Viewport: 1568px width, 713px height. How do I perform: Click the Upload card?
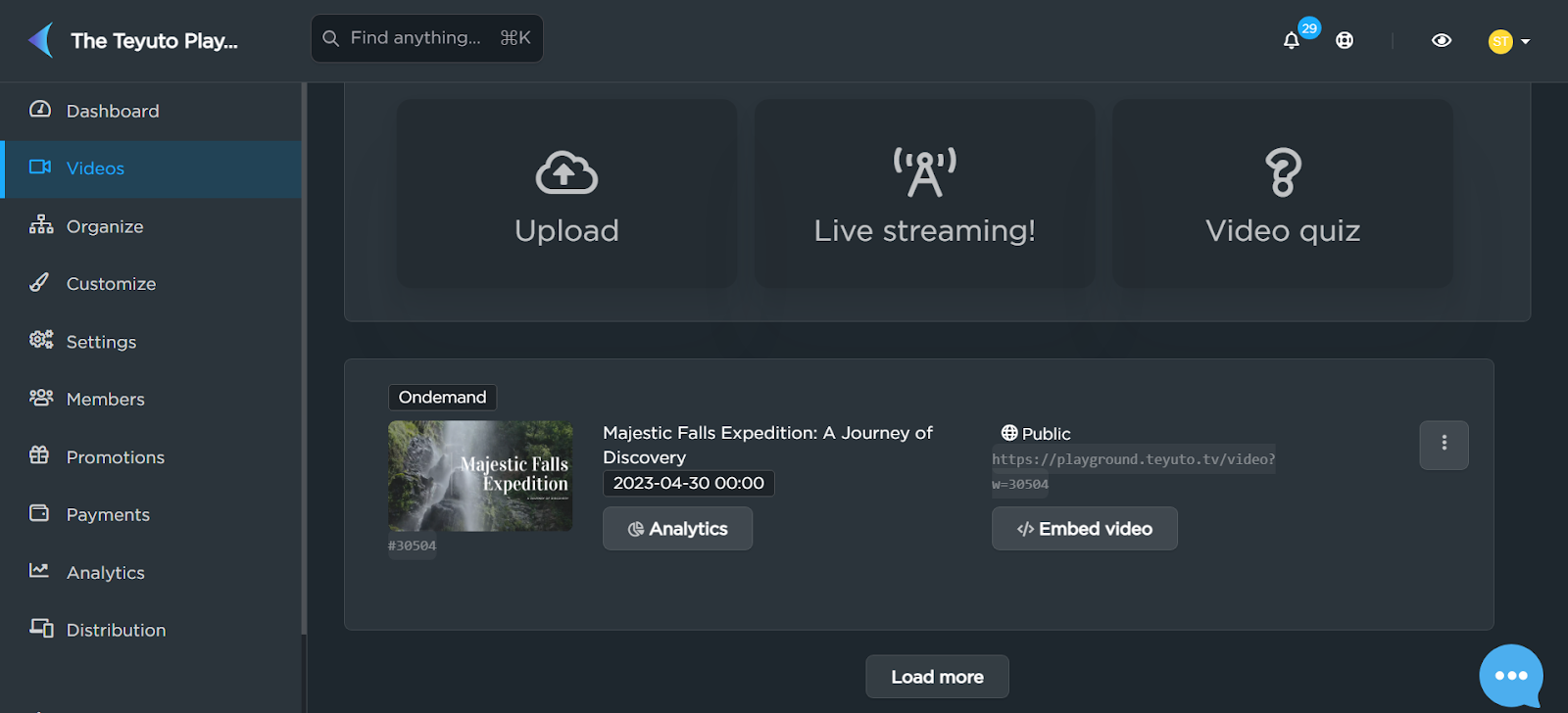(566, 193)
